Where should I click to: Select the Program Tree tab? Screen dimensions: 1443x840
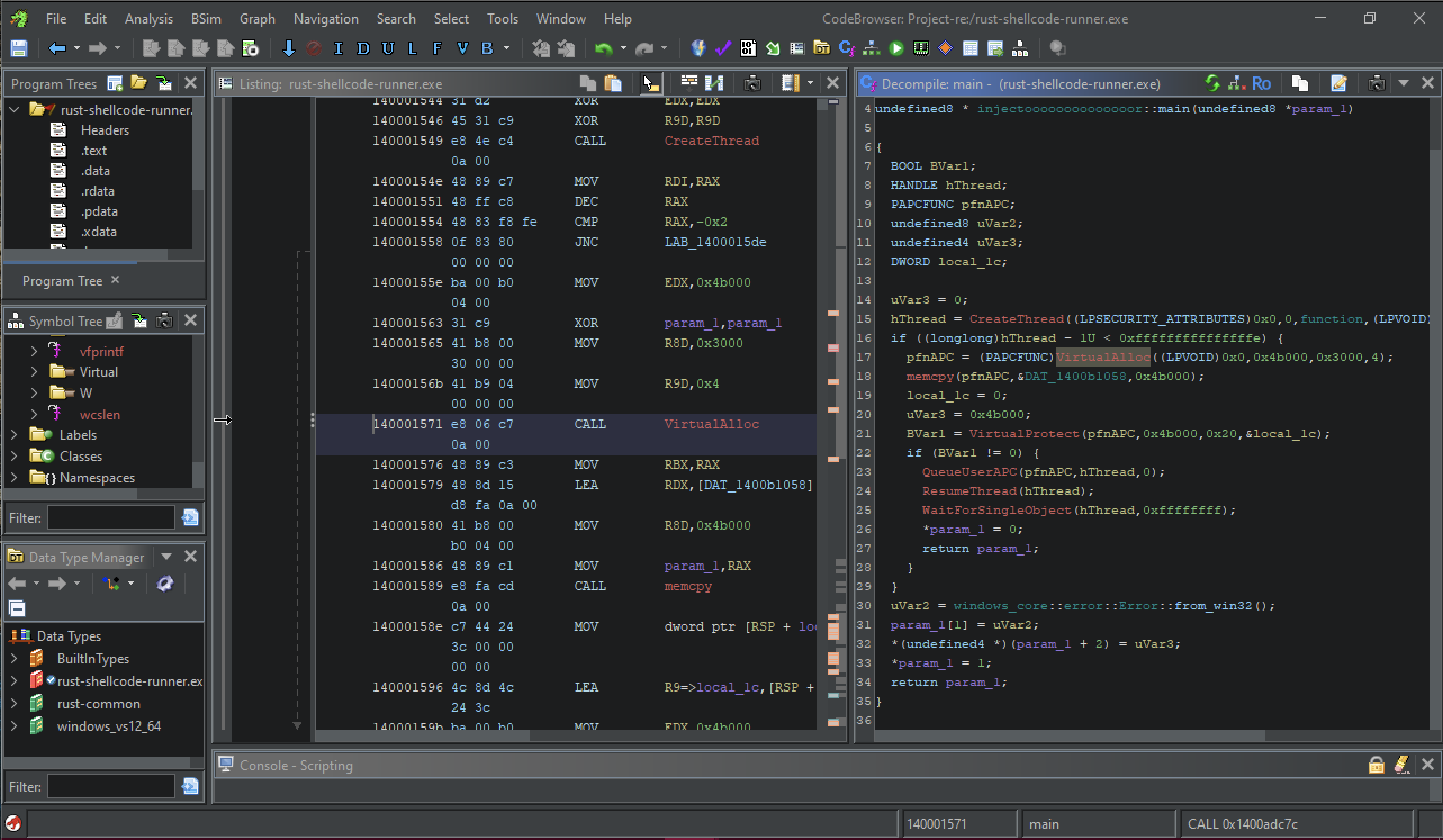(x=62, y=281)
